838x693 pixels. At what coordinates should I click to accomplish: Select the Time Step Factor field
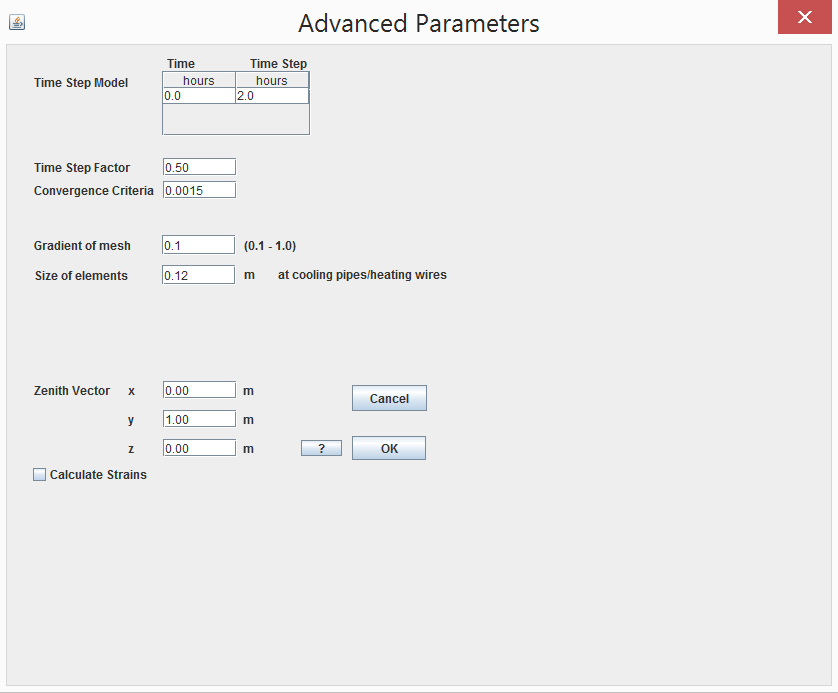pyautogui.click(x=199, y=167)
